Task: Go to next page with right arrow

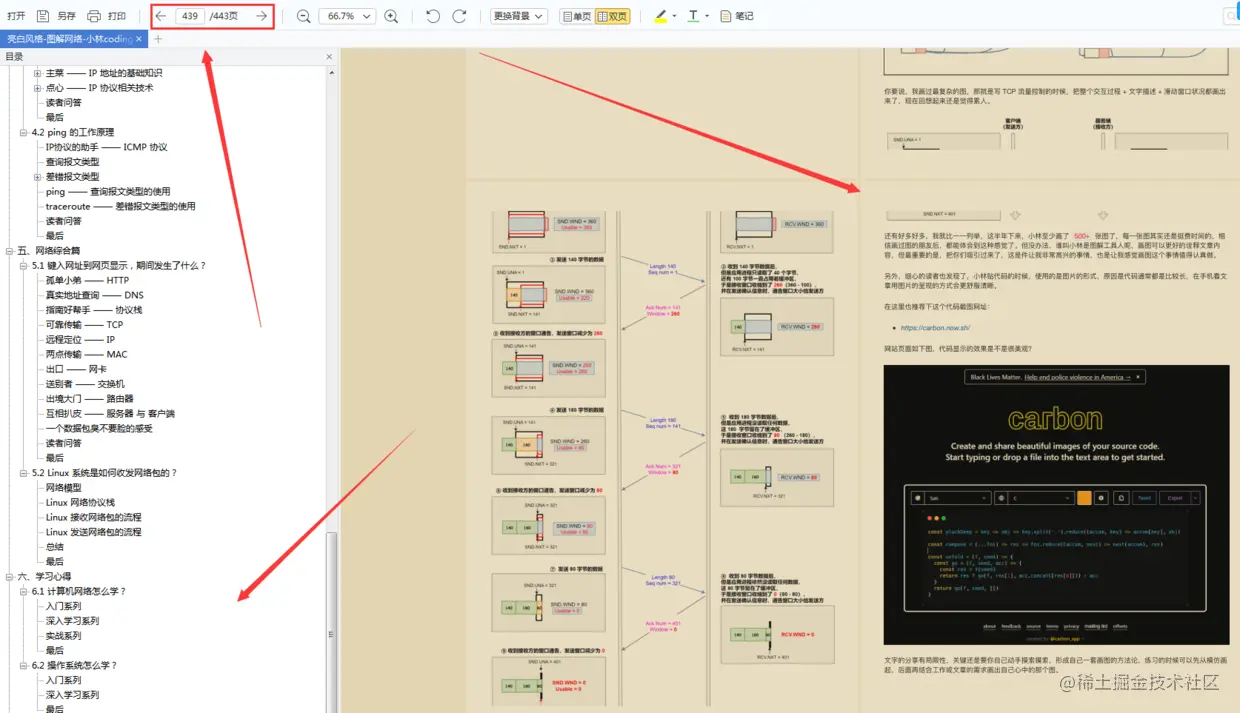Action: (262, 16)
